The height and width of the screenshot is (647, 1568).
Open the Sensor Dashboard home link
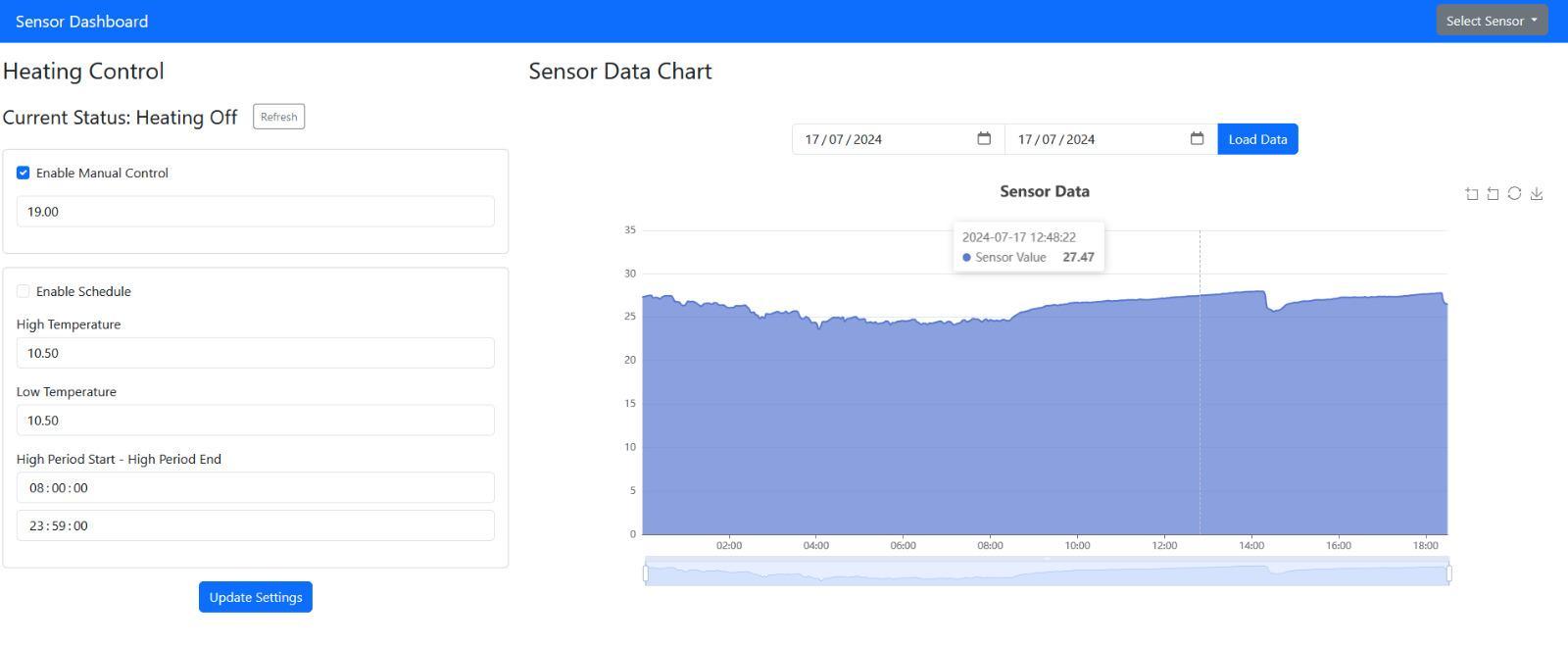pos(82,22)
